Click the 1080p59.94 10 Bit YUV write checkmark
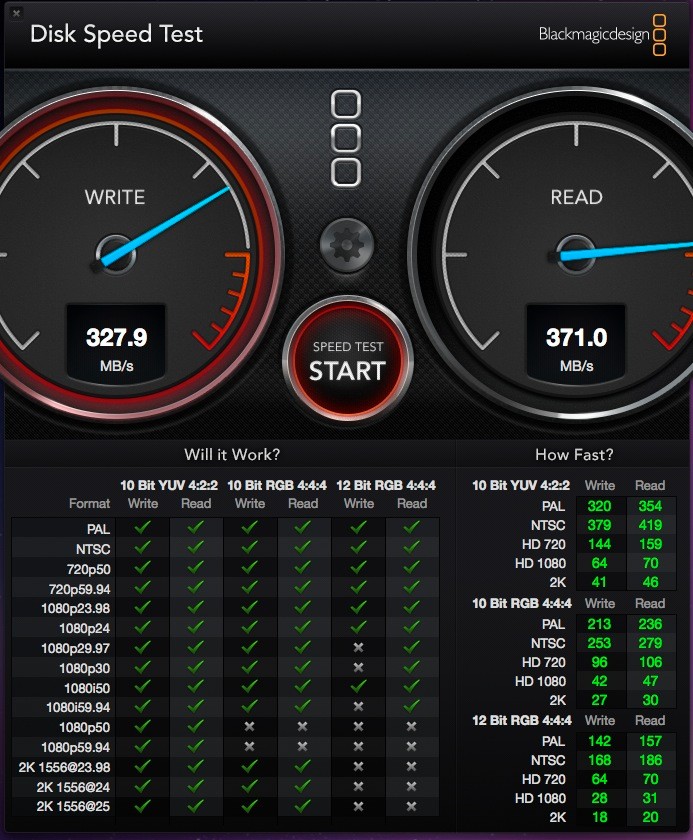The height and width of the screenshot is (840, 693). click(x=142, y=746)
